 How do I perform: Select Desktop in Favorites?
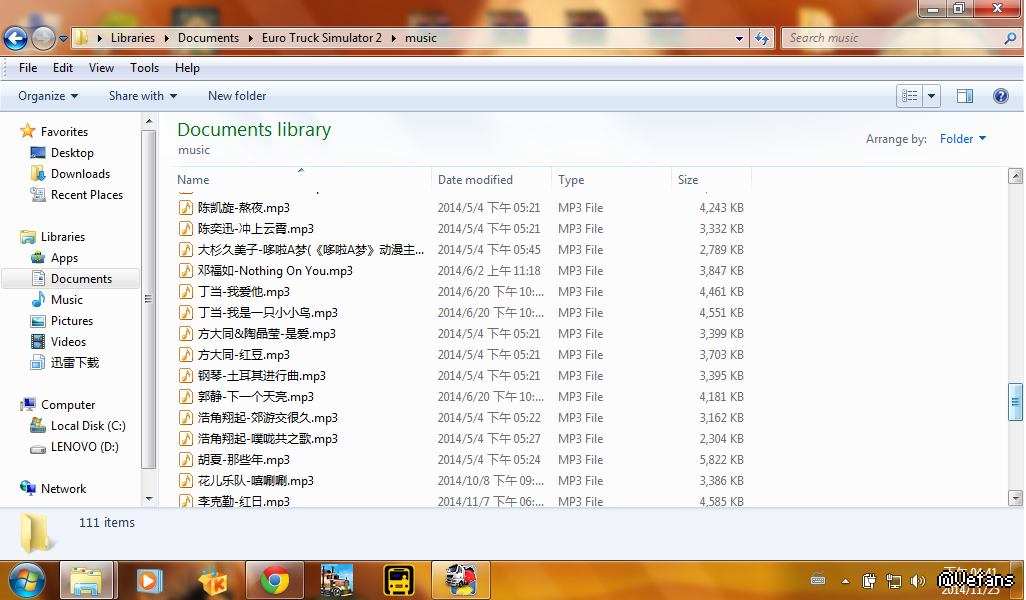click(x=62, y=152)
